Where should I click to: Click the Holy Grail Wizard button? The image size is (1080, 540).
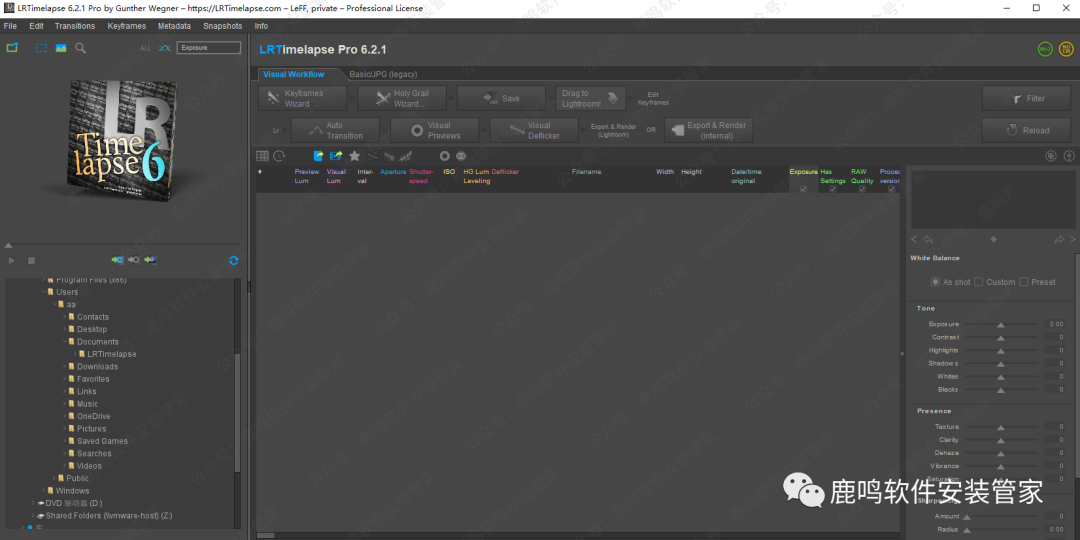402,98
